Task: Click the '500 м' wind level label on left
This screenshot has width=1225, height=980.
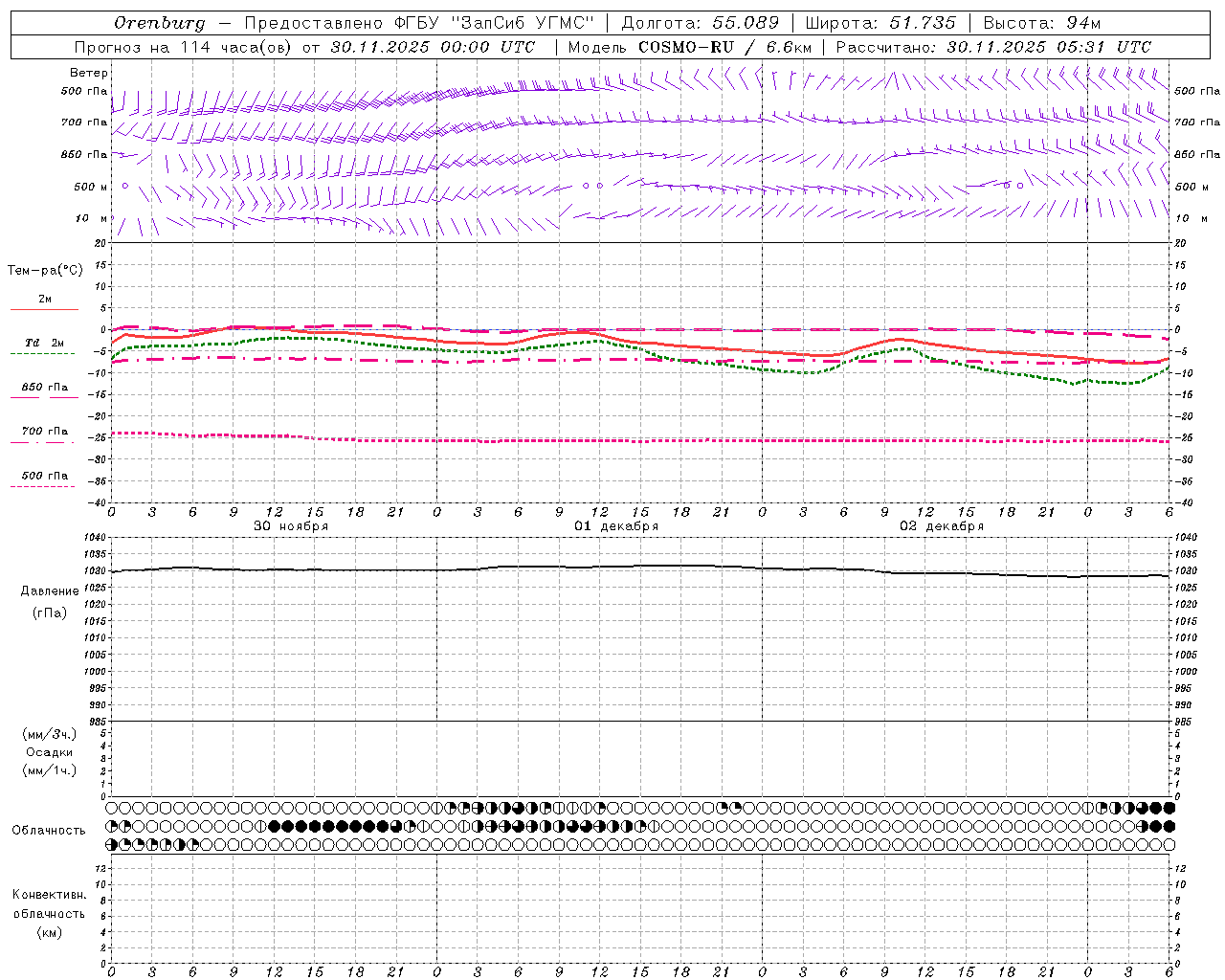Action: click(91, 187)
